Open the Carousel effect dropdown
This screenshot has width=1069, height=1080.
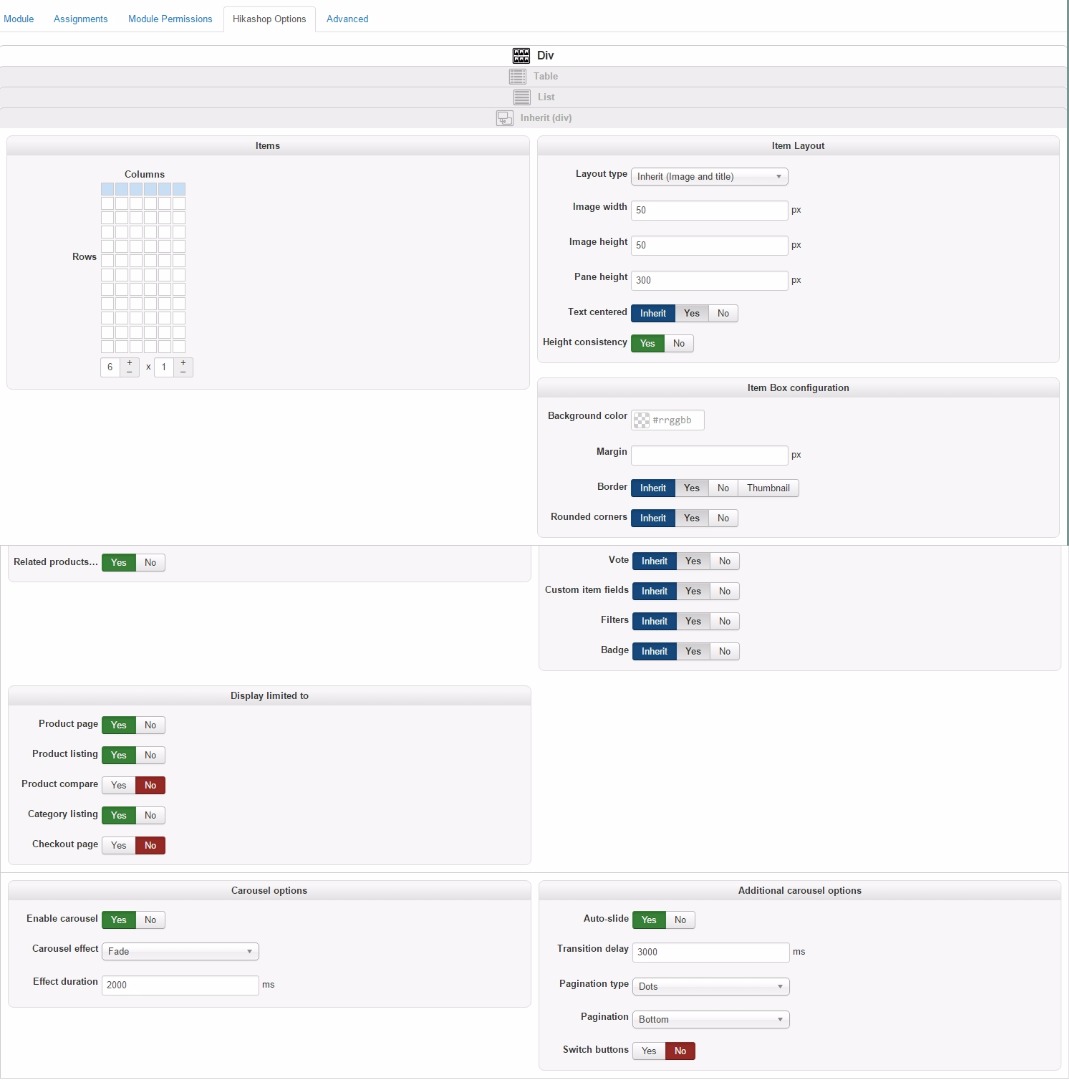[x=180, y=951]
